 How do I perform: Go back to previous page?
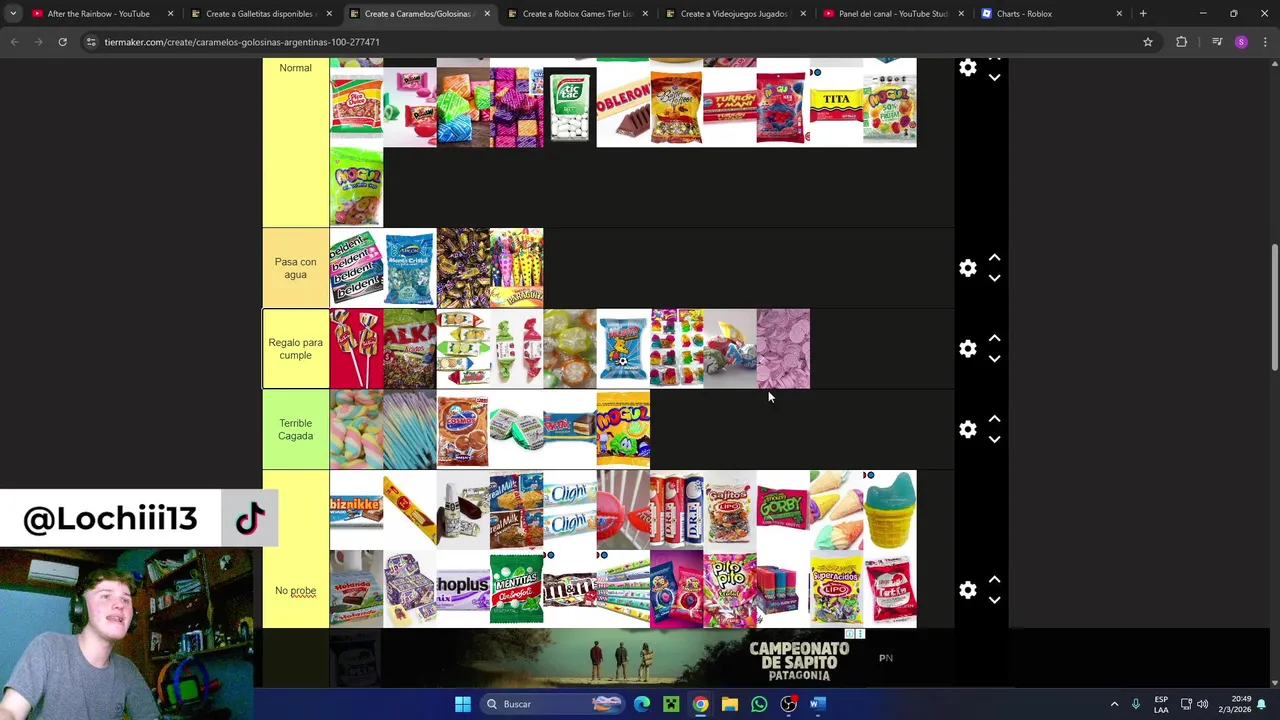coord(14,42)
